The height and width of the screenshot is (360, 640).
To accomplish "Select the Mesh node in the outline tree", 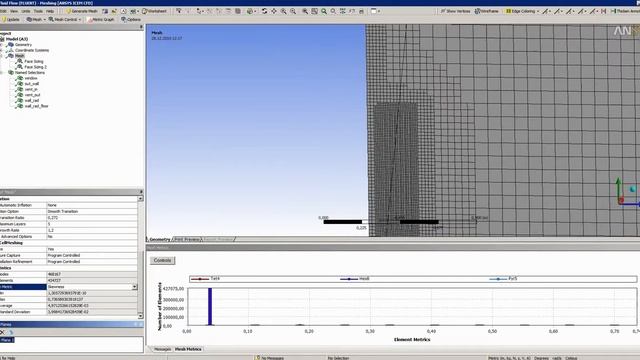I will click(x=20, y=56).
